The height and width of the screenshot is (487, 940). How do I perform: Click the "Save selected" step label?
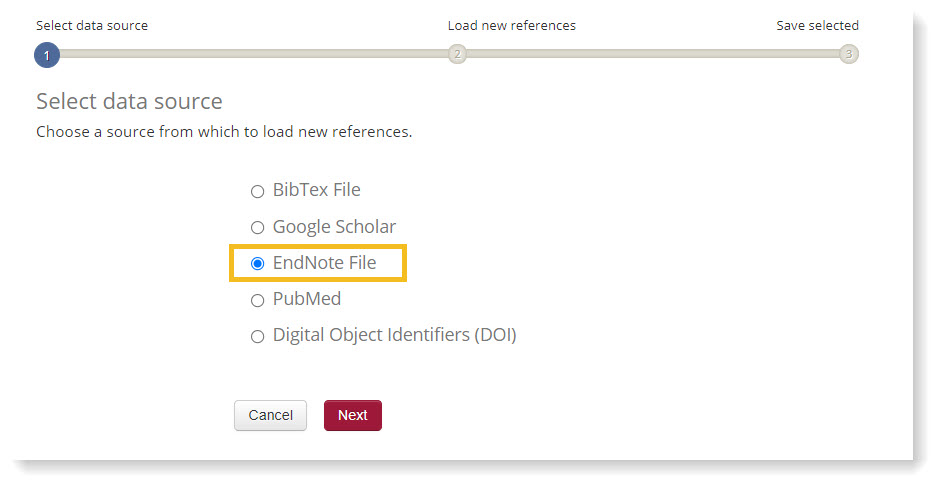click(817, 25)
